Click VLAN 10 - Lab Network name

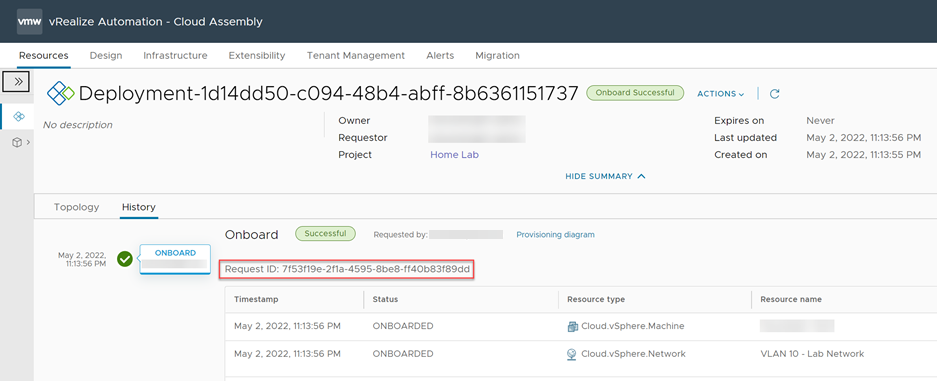click(x=812, y=354)
